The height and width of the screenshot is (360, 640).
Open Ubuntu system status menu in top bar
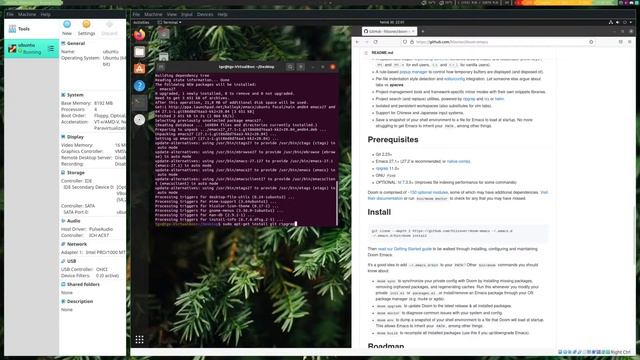(x=621, y=22)
